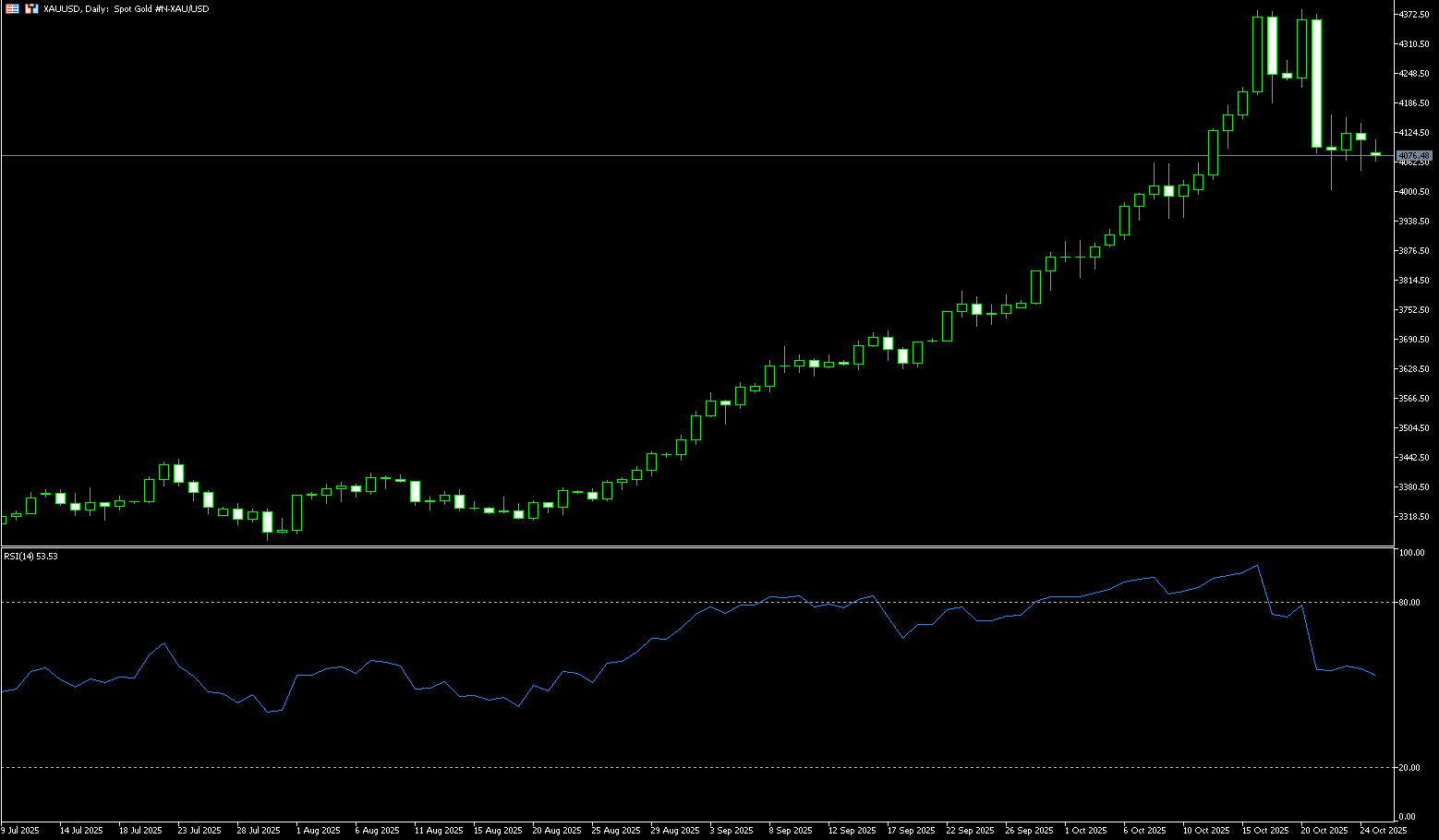1439x840 pixels.
Task: Click the red-and-blue bars icon before XAUUSD
Action: [x=30, y=8]
